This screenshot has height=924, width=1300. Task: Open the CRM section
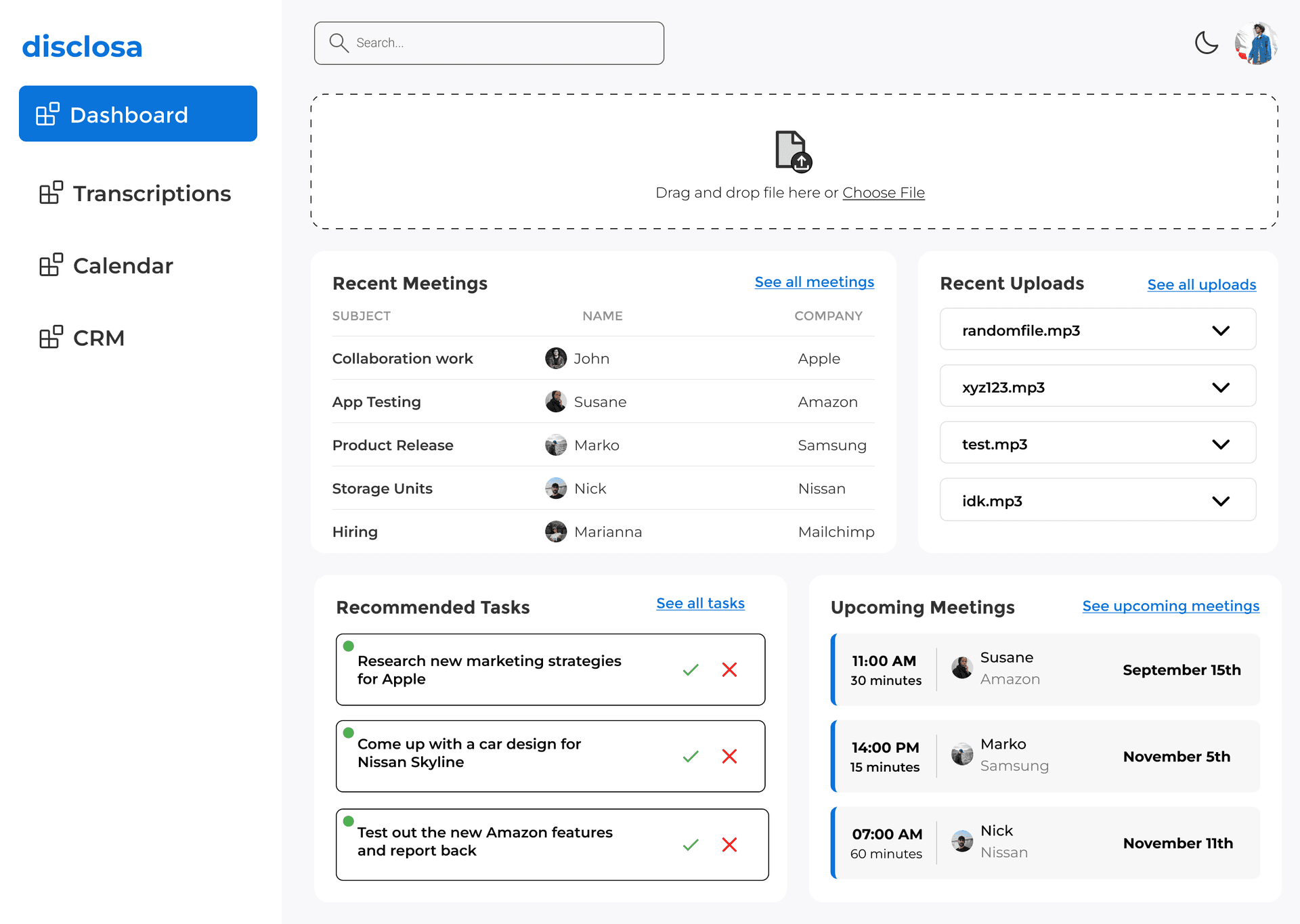pos(100,337)
